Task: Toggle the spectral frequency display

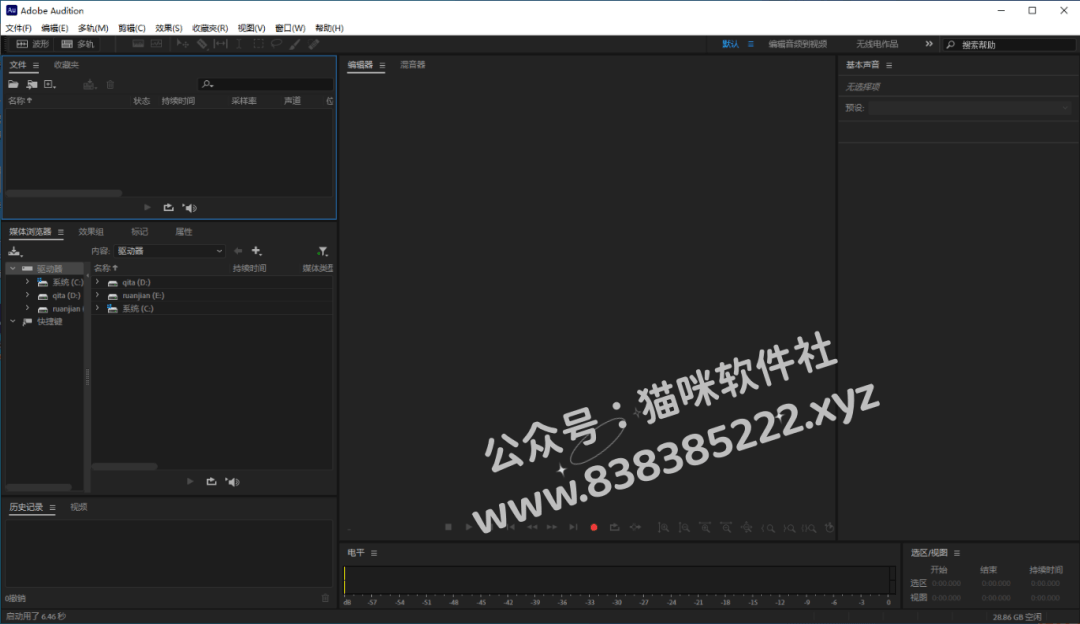Action: point(138,44)
